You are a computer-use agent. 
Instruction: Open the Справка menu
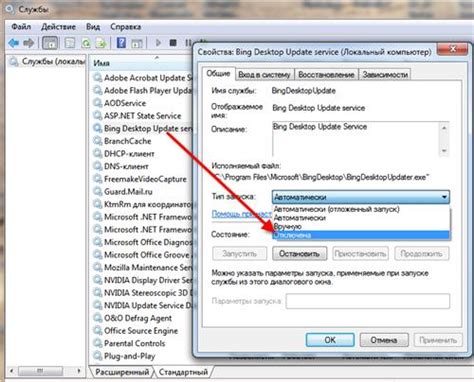[125, 27]
